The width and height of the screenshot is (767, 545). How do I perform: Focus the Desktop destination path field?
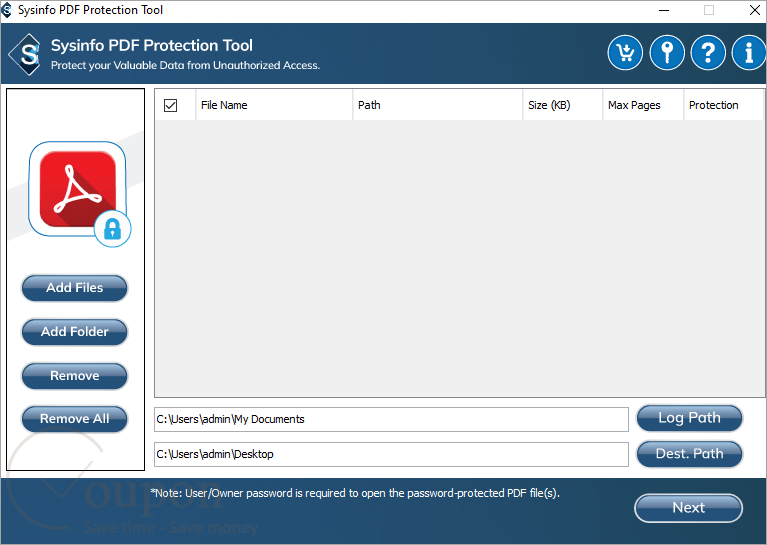(x=391, y=454)
